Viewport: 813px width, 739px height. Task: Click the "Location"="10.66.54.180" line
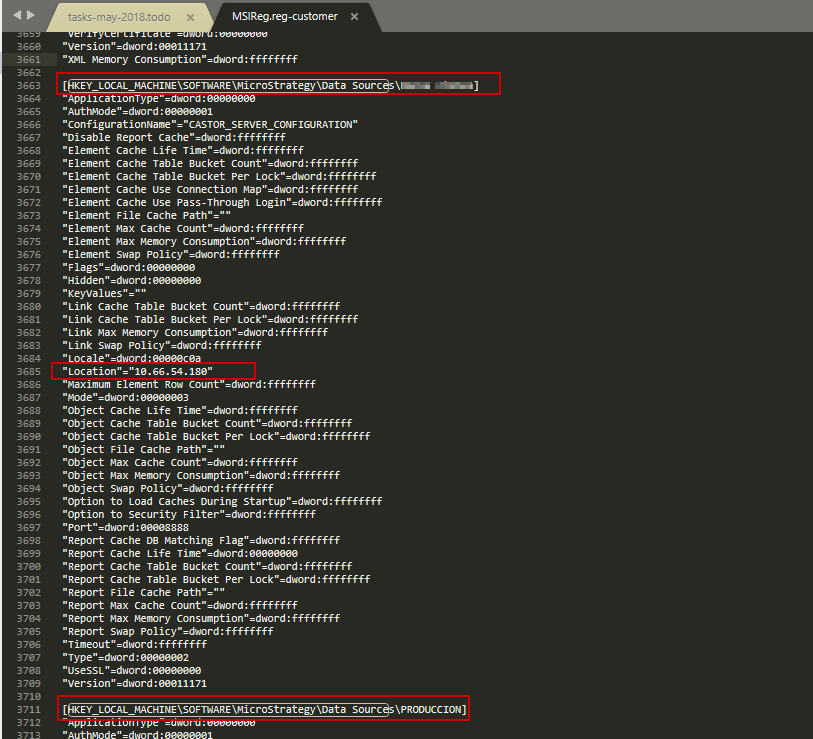137,371
